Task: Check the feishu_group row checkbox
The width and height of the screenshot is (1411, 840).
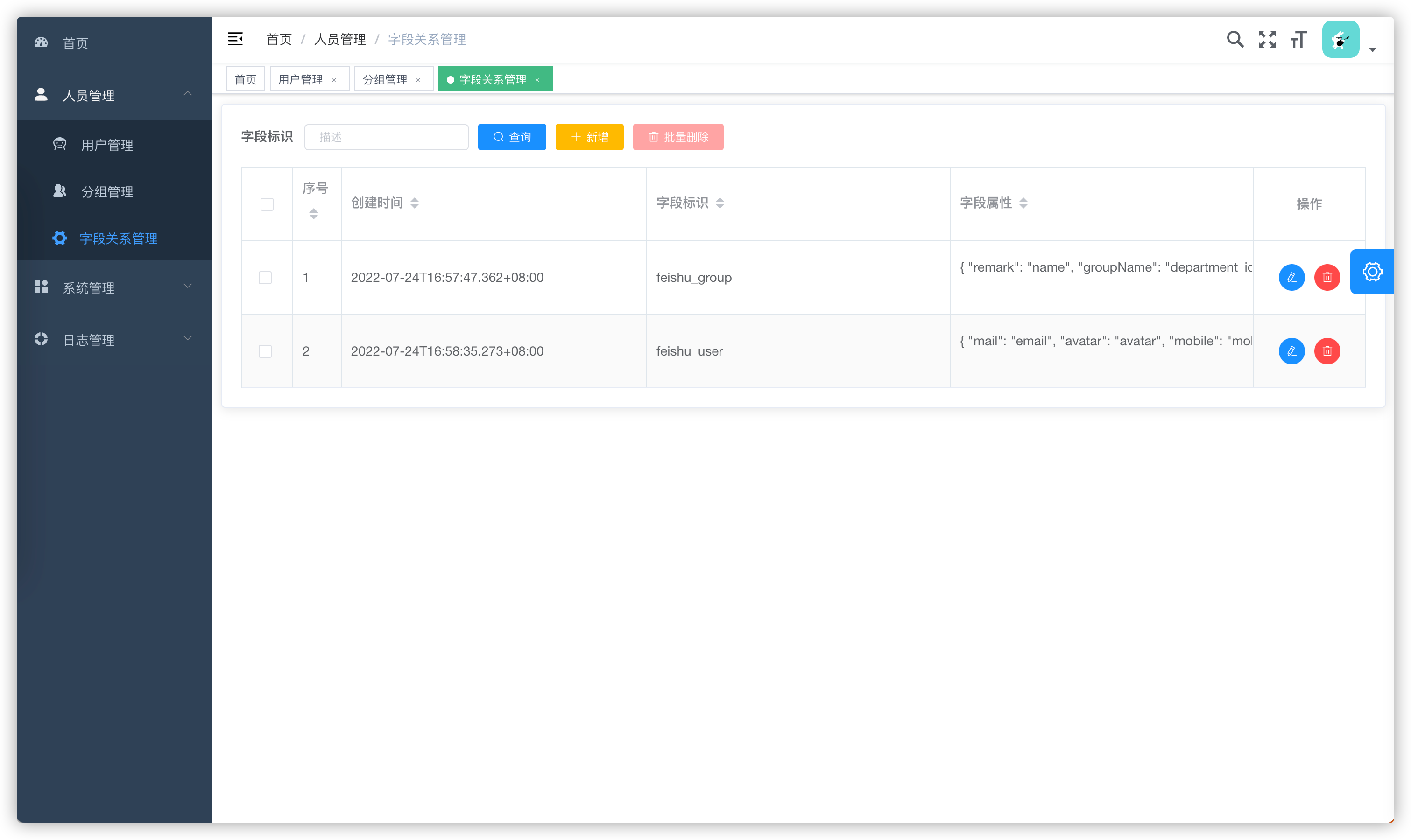Action: click(265, 277)
